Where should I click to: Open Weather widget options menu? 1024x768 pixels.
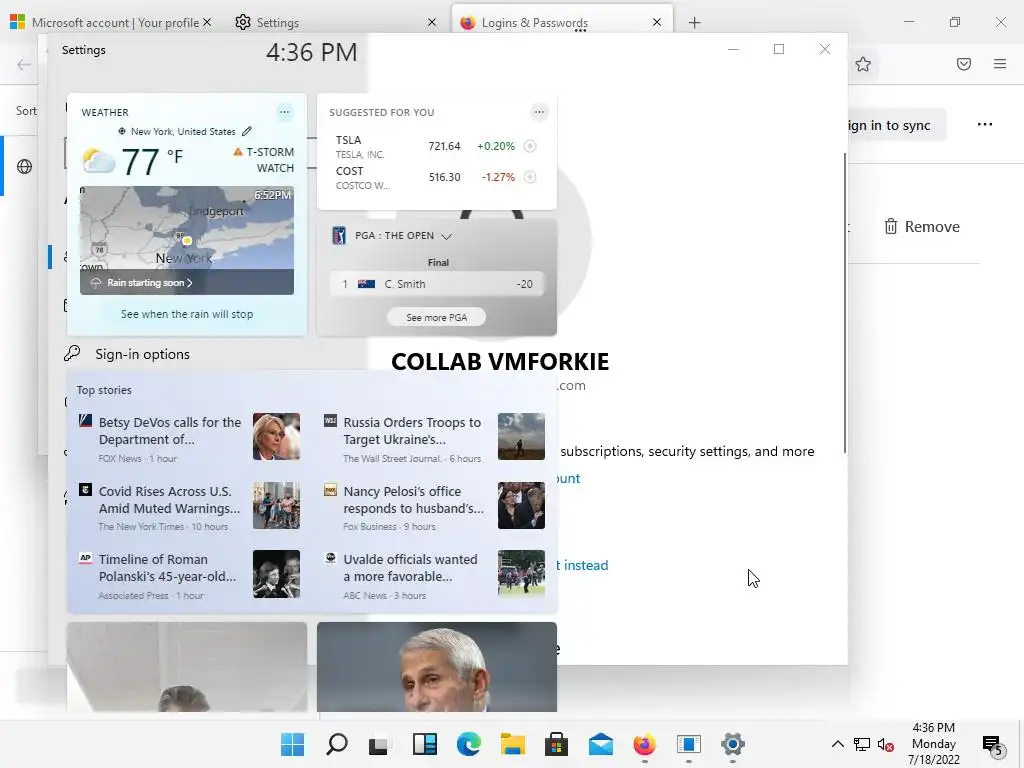(x=284, y=112)
